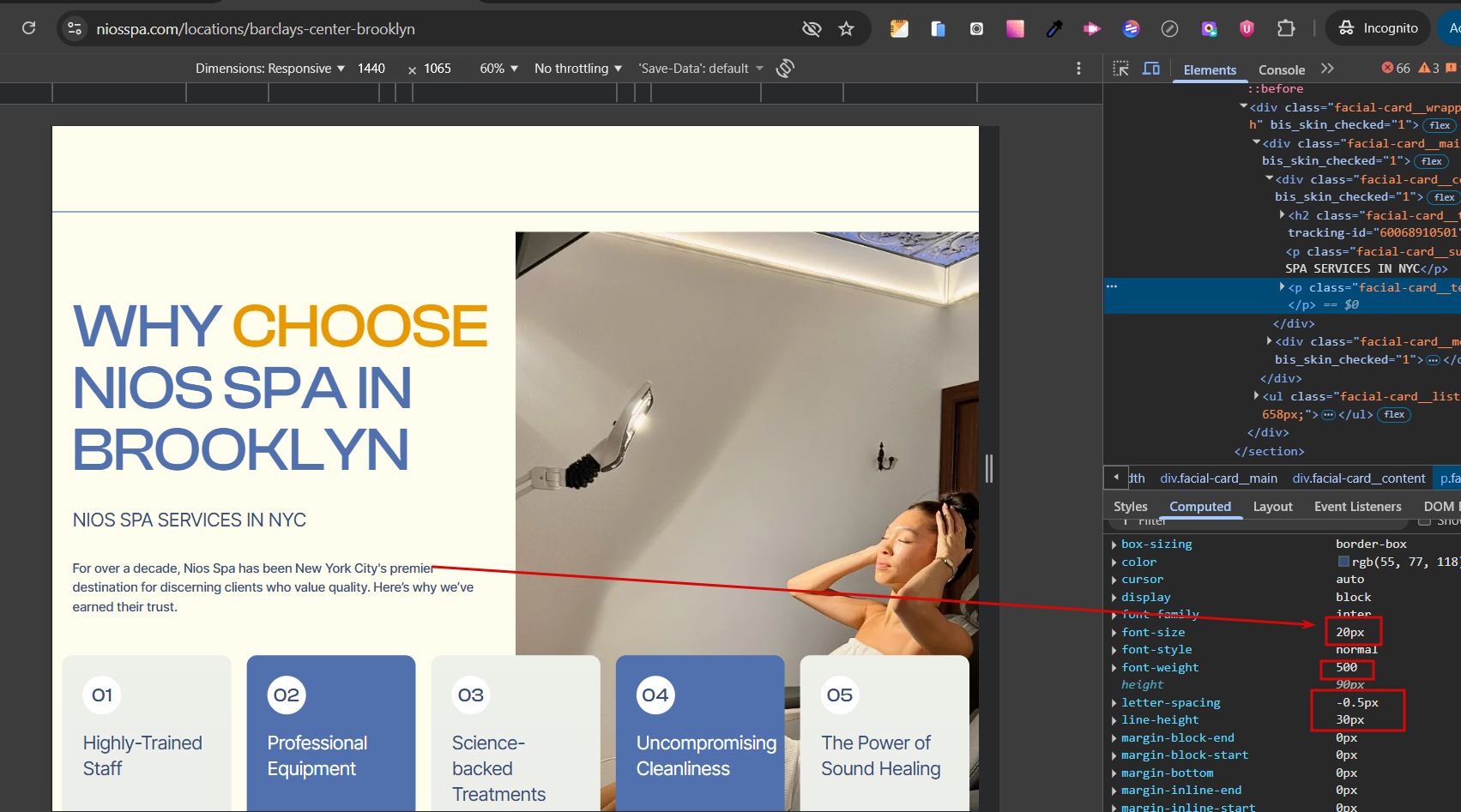Click the color swatch next to rgb(55, 77, 118)
This screenshot has width=1461, height=812.
1343,562
